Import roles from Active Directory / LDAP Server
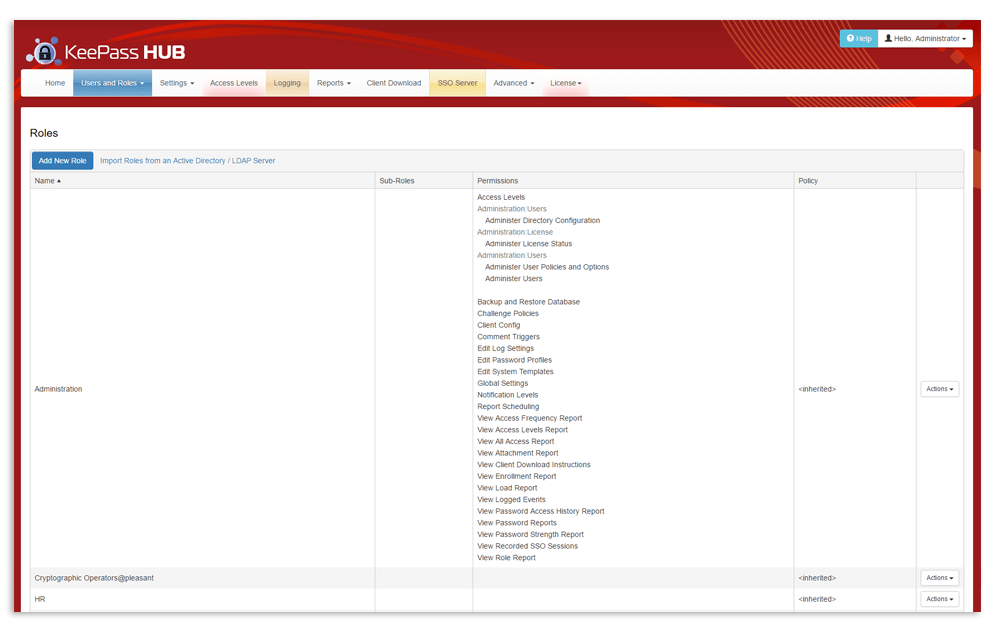 click(188, 161)
